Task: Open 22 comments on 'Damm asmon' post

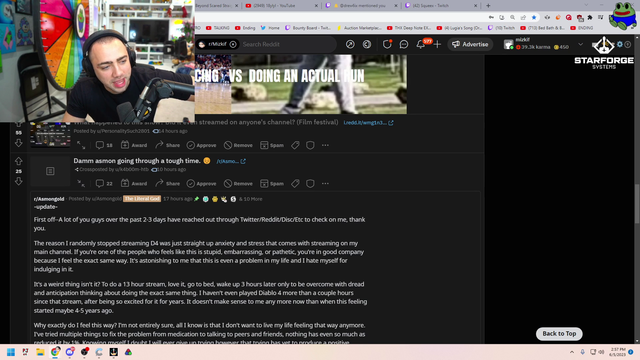Action: click(104, 184)
